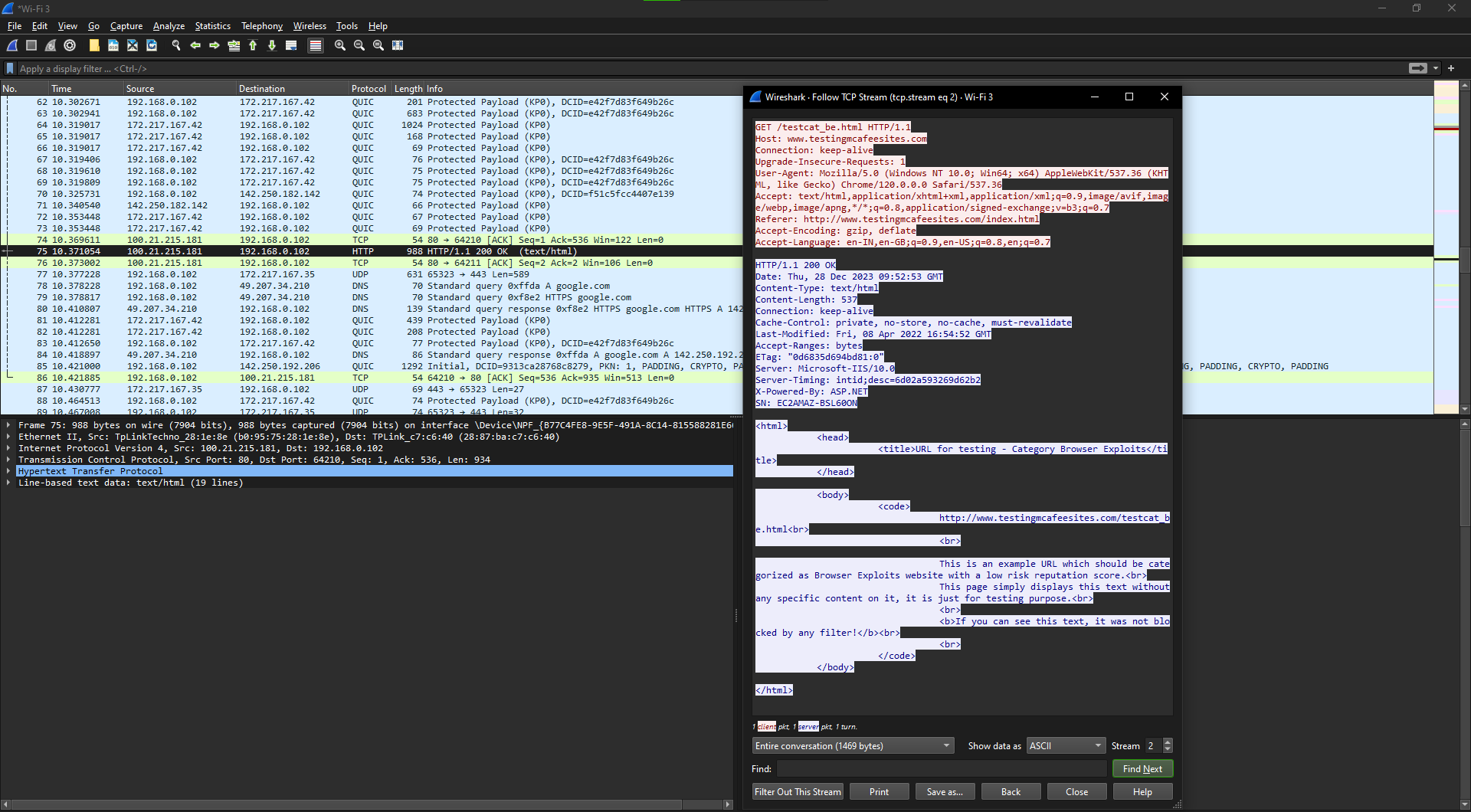Open the Wireless menu
The height and width of the screenshot is (812, 1471).
310,26
